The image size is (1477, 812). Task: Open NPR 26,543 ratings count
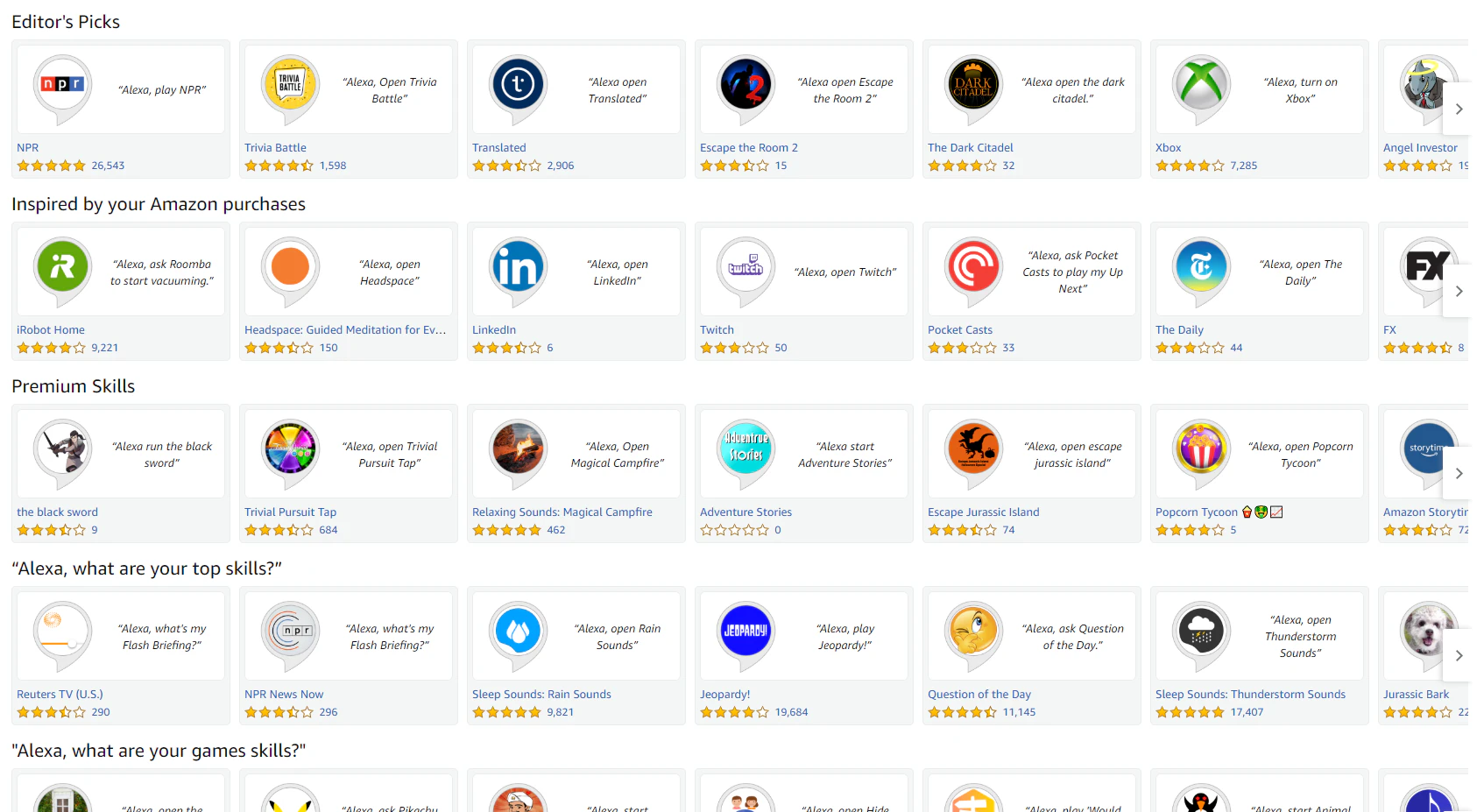[108, 166]
